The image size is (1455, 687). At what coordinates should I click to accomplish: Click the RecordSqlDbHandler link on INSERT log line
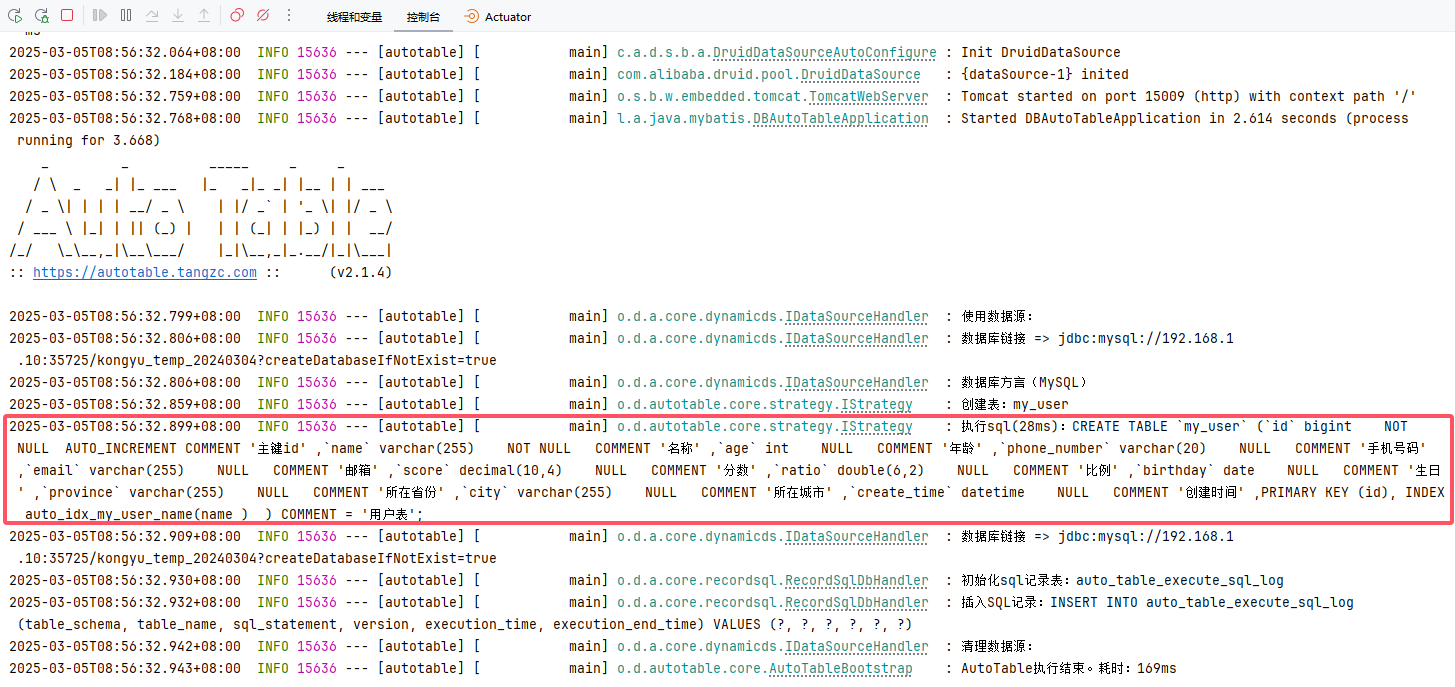click(x=856, y=602)
